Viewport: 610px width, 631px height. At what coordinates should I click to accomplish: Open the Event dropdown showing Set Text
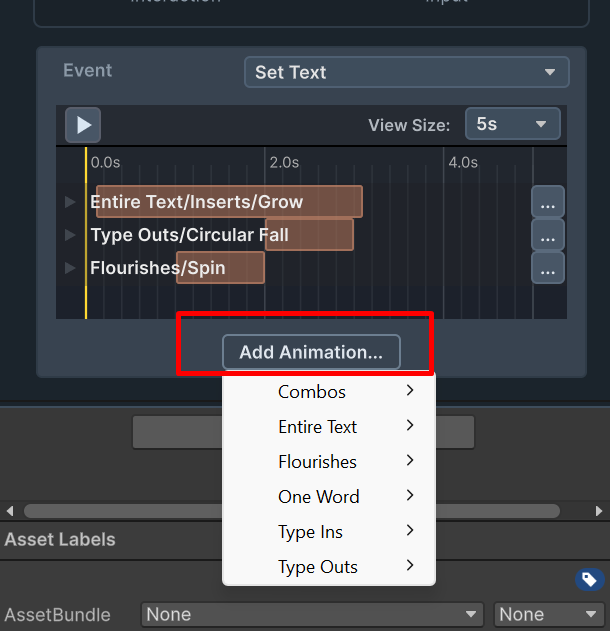pyautogui.click(x=407, y=72)
